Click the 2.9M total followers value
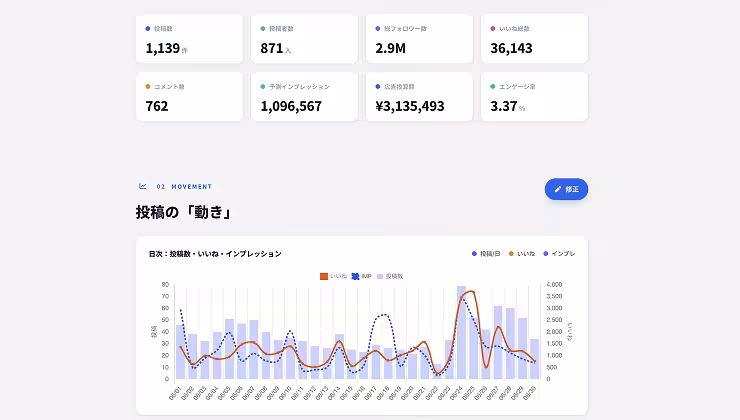Screen dimensions: 740x420 point(390,48)
